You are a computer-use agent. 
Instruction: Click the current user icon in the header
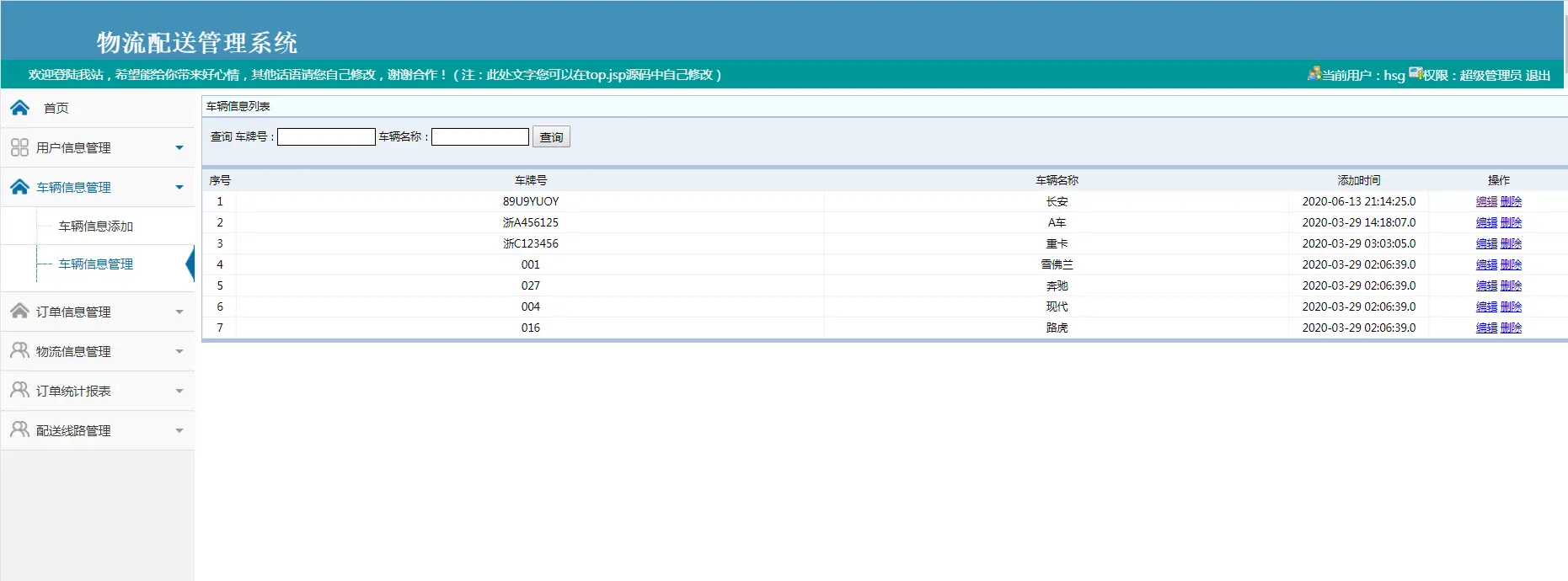[x=1314, y=74]
